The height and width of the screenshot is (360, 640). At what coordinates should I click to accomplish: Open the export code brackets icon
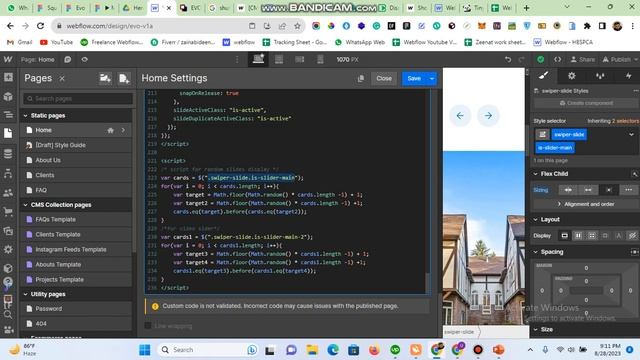click(x=557, y=60)
